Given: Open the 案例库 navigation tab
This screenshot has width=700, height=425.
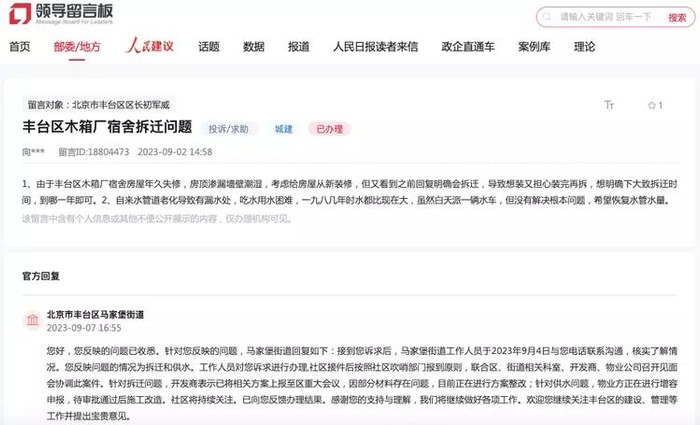Looking at the screenshot, I should (x=534, y=46).
